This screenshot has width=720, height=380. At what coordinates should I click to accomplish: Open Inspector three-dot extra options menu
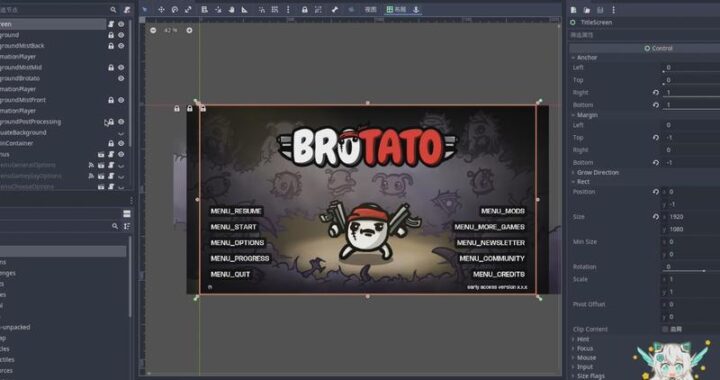pos(613,10)
